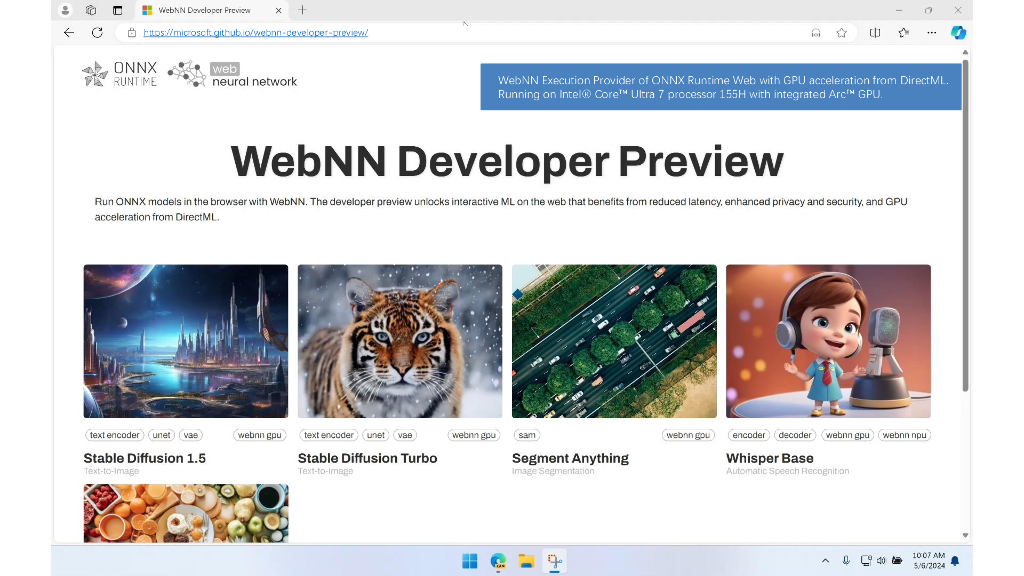Click the webnn gpu tag under Stable Diffusion Turbo
This screenshot has height=576, width=1024.
[474, 435]
